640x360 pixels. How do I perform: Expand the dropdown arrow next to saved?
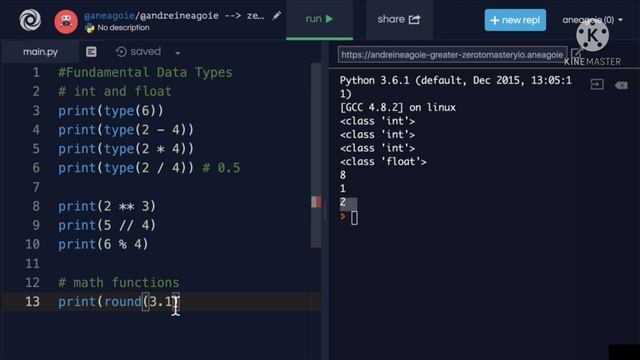click(x=178, y=53)
